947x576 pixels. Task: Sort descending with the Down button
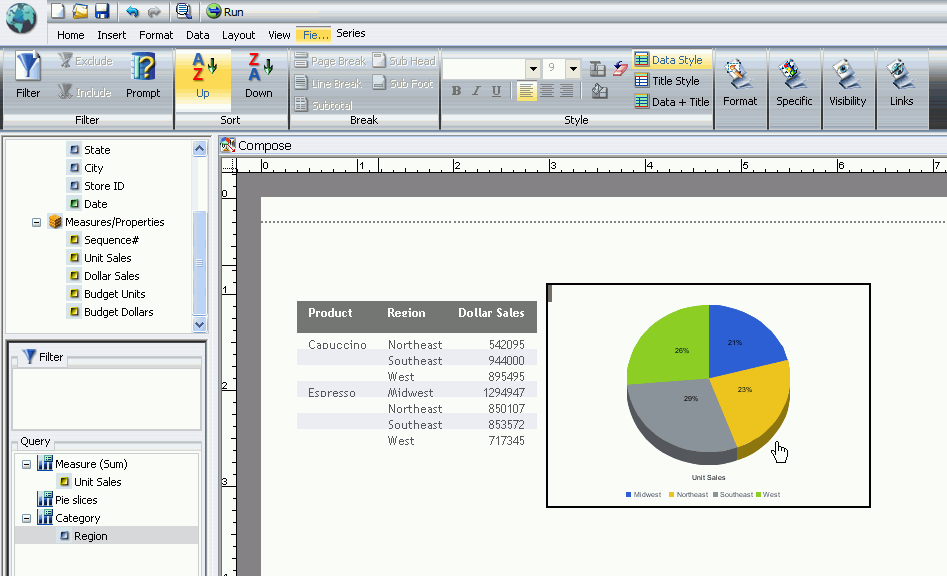(x=258, y=75)
